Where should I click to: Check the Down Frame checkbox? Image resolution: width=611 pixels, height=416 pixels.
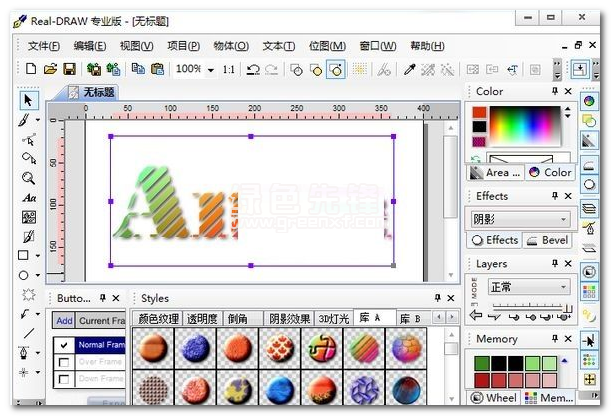click(64, 379)
